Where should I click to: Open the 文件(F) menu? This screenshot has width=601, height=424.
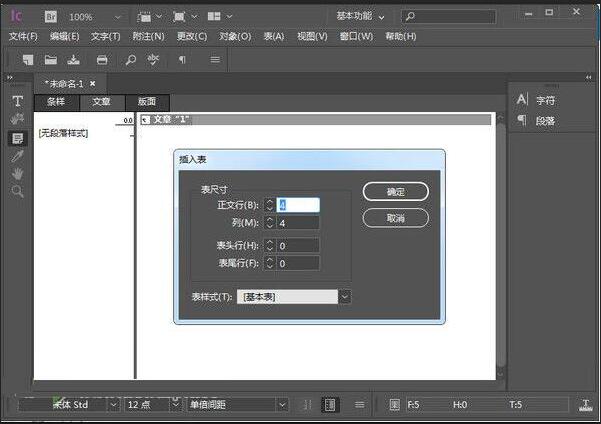23,37
